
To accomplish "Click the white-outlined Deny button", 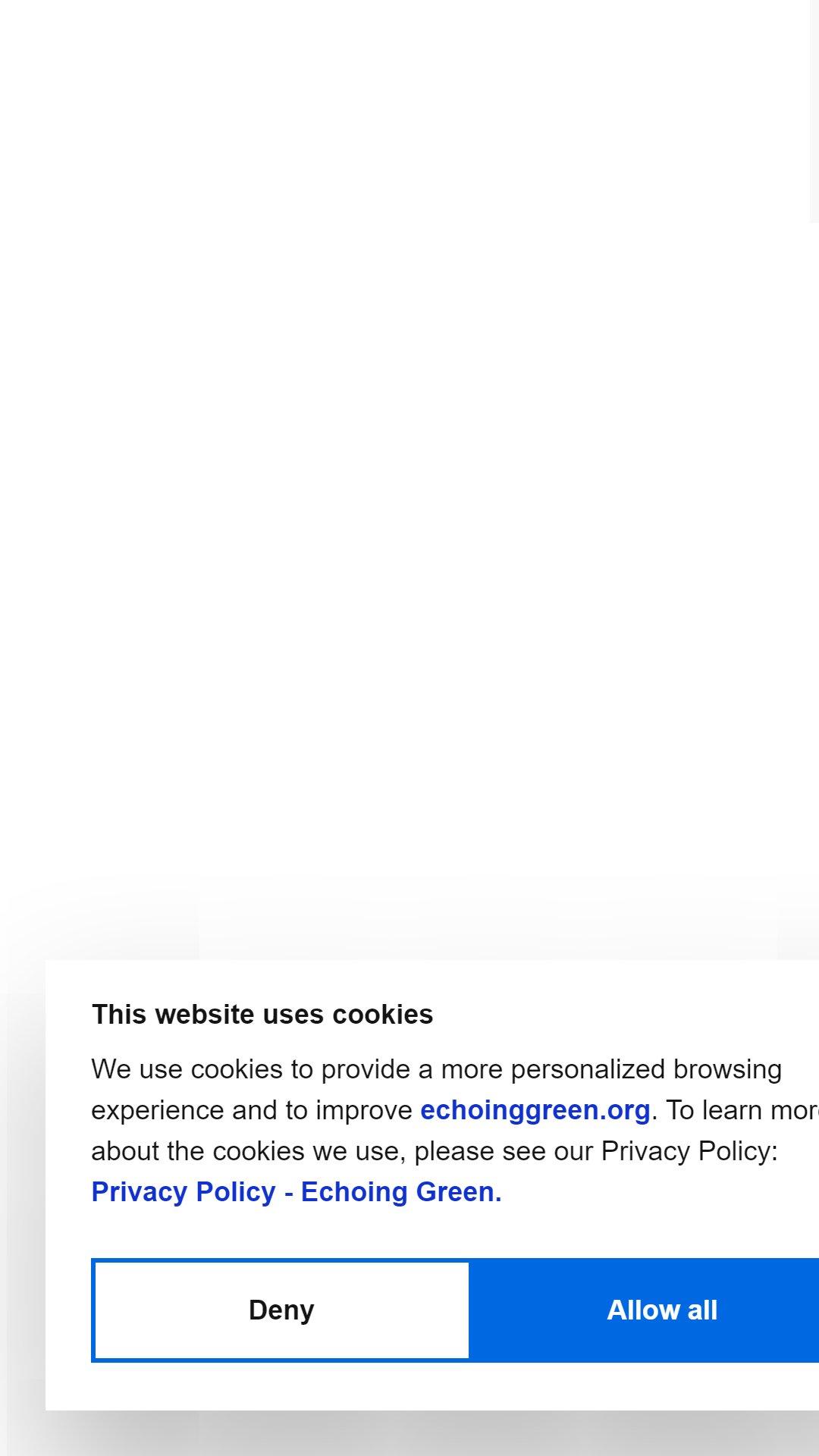I will click(281, 1310).
